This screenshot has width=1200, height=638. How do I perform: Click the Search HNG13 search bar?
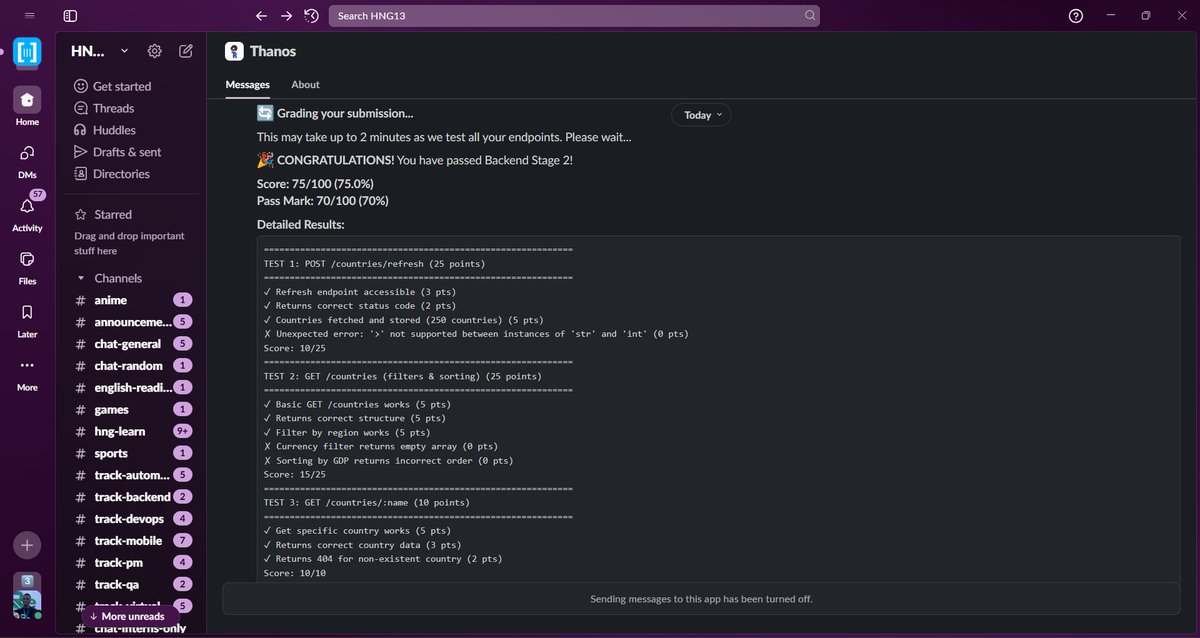(x=575, y=15)
